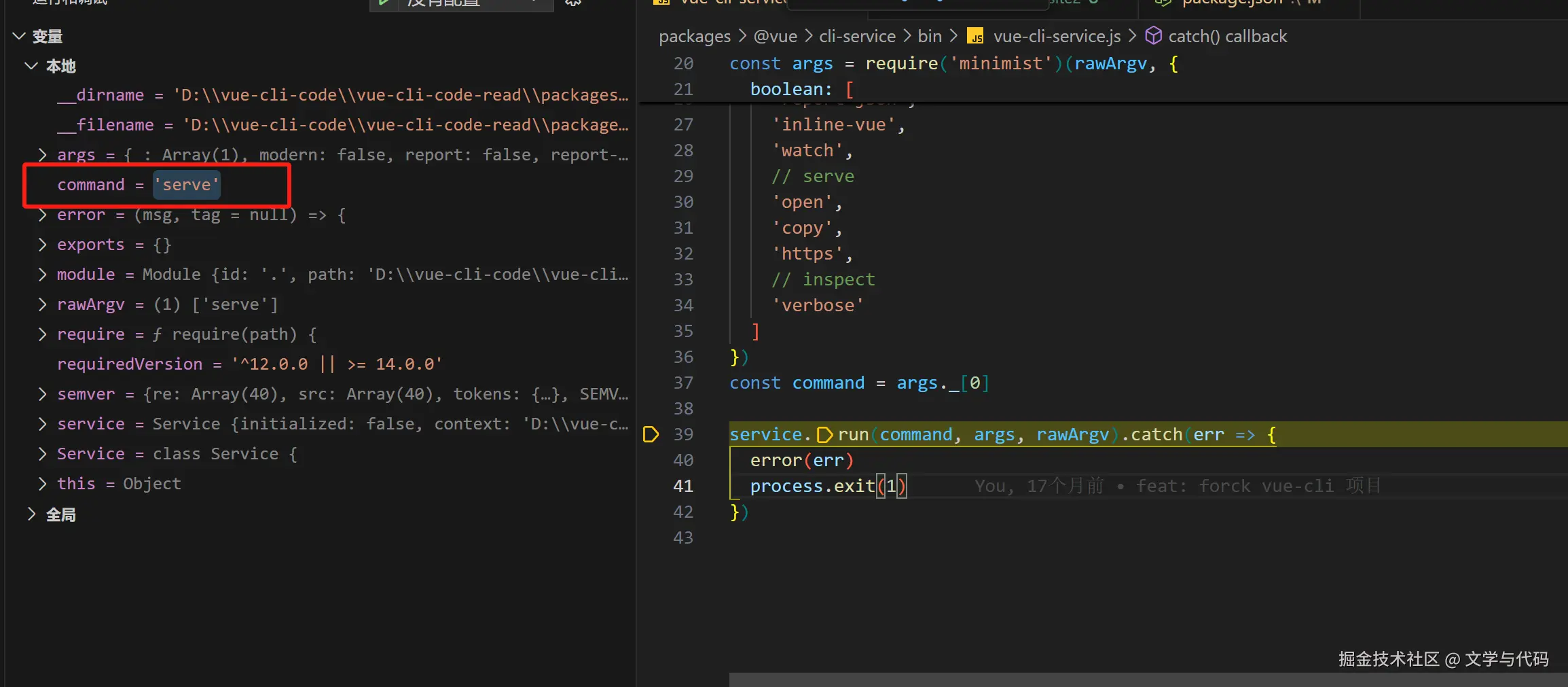Screen dimensions: 1568x687
Task: Select vue-cli-service.js in the breadcrumb
Action: [x=1057, y=37]
